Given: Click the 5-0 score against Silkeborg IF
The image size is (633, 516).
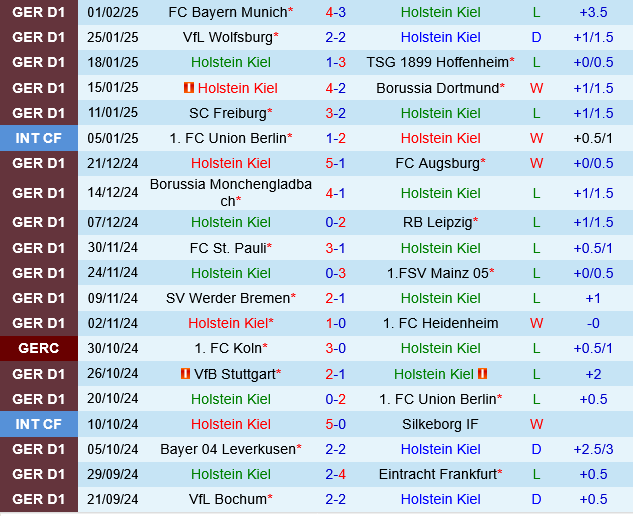Looking at the screenshot, I should pyautogui.click(x=335, y=424).
